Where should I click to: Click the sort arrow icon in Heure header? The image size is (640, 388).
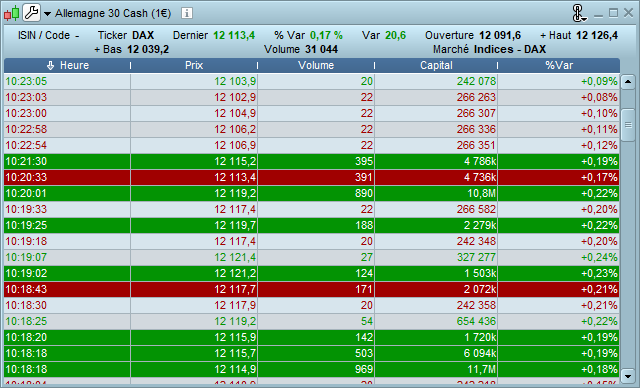tap(51, 65)
